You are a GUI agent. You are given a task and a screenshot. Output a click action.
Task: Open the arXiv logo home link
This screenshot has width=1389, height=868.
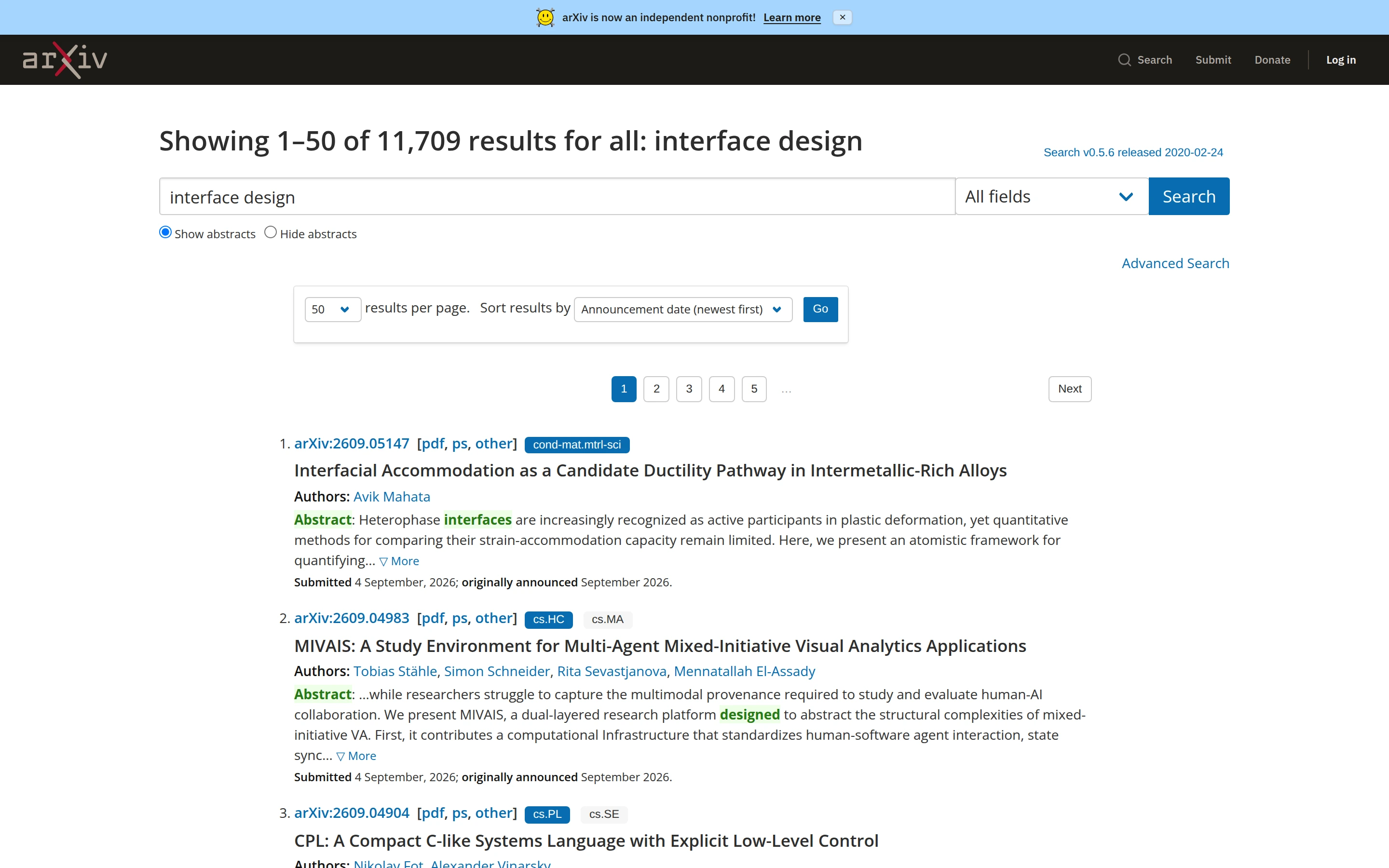coord(65,60)
